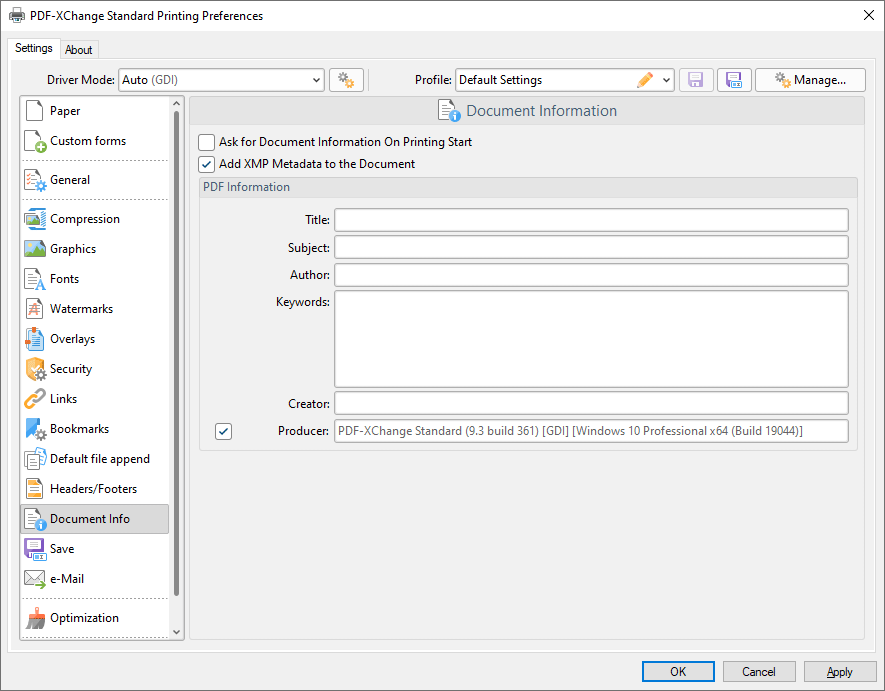Click the save profile as icon
This screenshot has height=691, width=885.
click(x=734, y=80)
